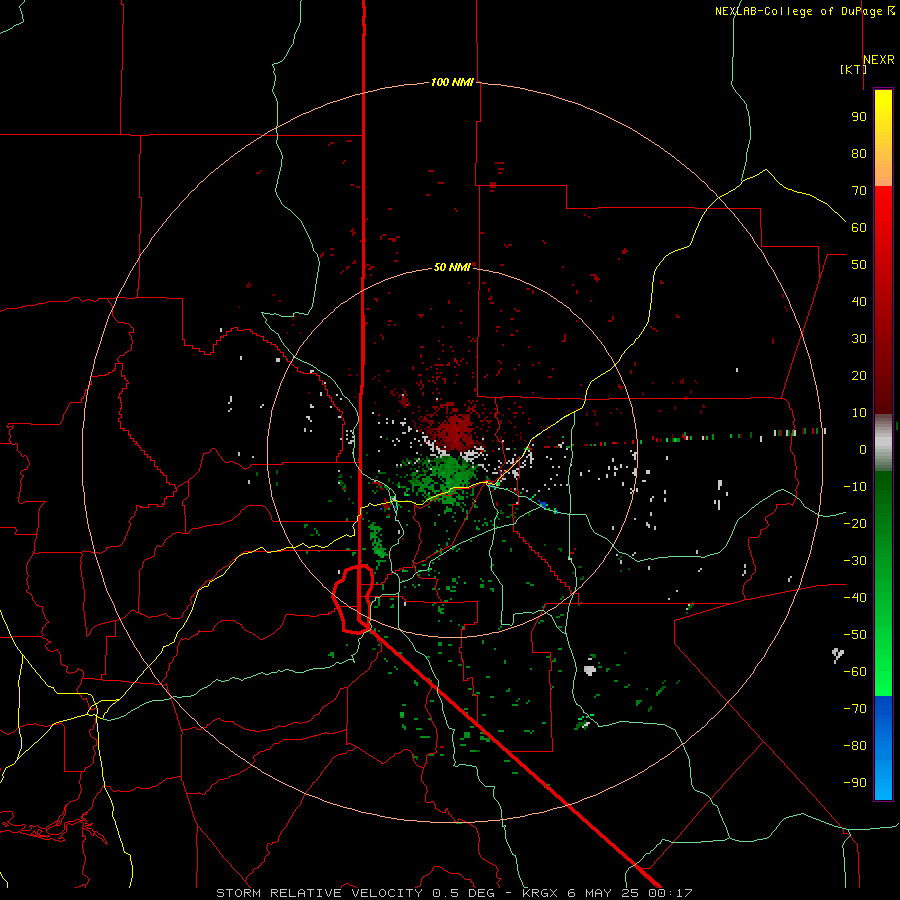
Task: Click the -90 value on velocity scale
Action: click(855, 783)
